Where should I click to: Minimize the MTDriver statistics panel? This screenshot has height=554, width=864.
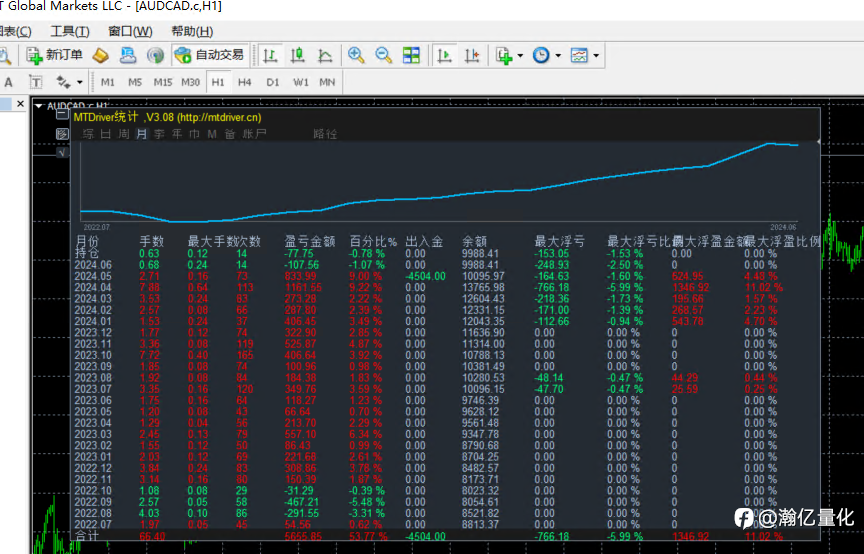click(x=62, y=115)
